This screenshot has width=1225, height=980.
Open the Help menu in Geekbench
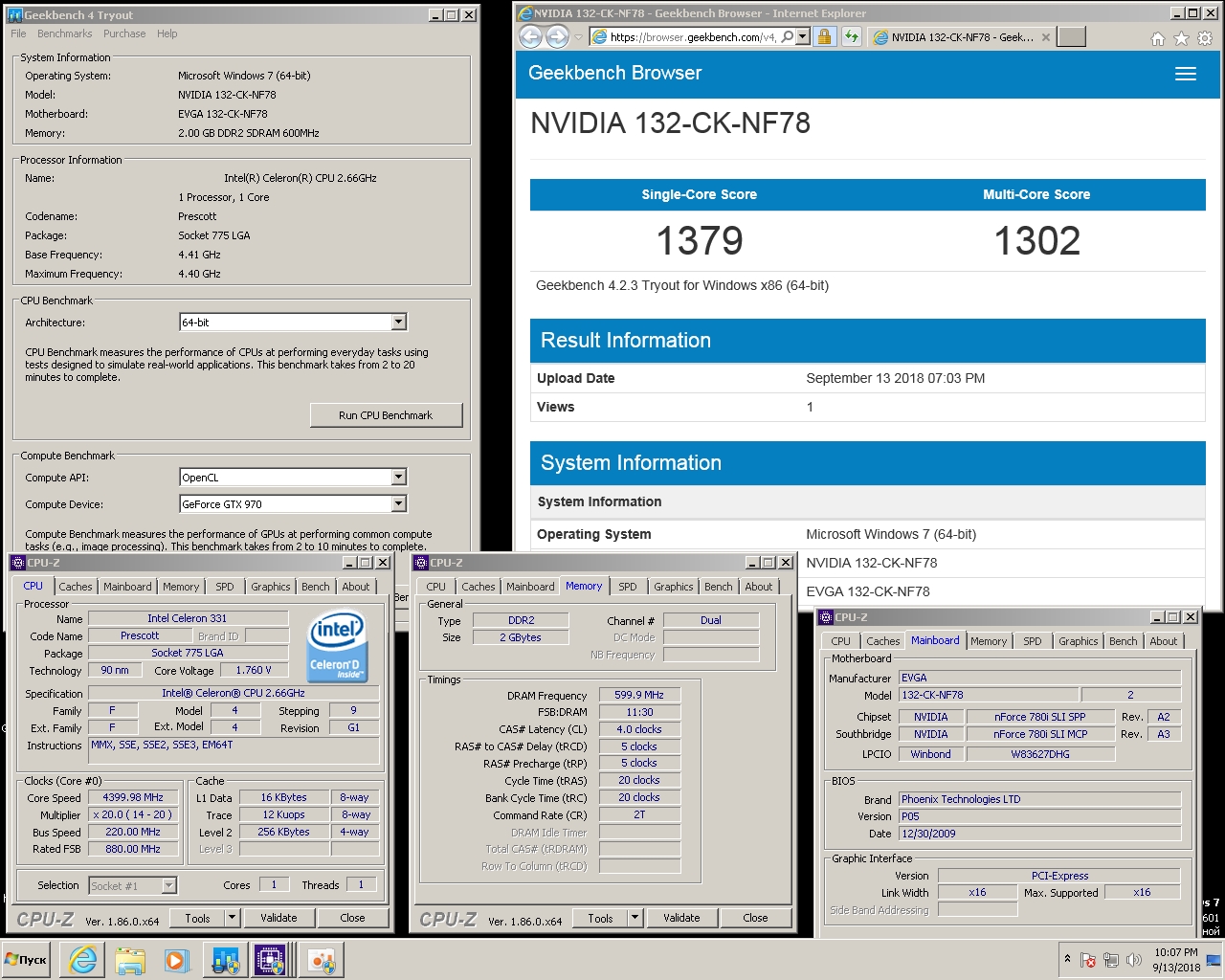(x=167, y=33)
